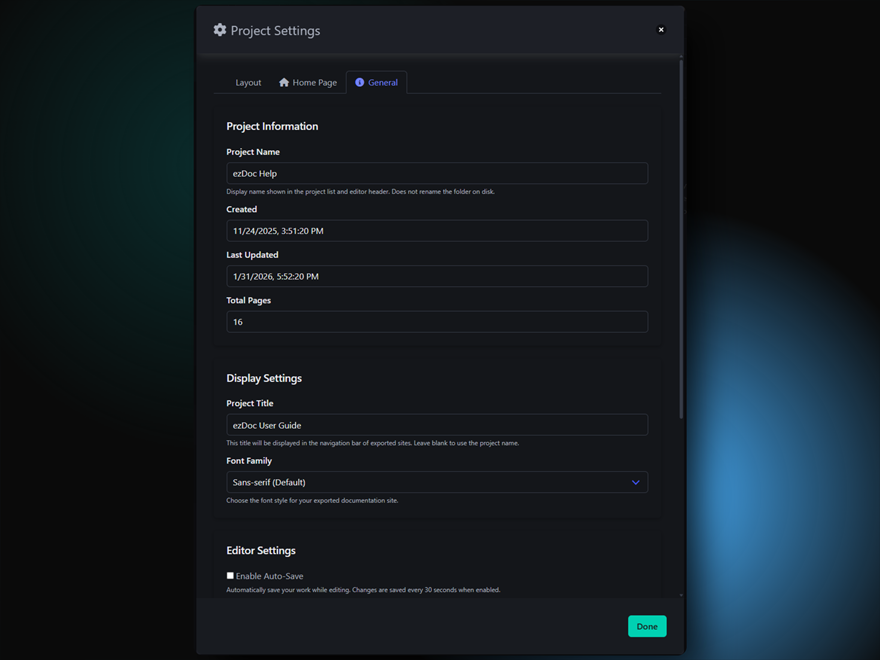This screenshot has height=660, width=880.
Task: Close the Project Settings dialog with X
Action: pyautogui.click(x=661, y=30)
